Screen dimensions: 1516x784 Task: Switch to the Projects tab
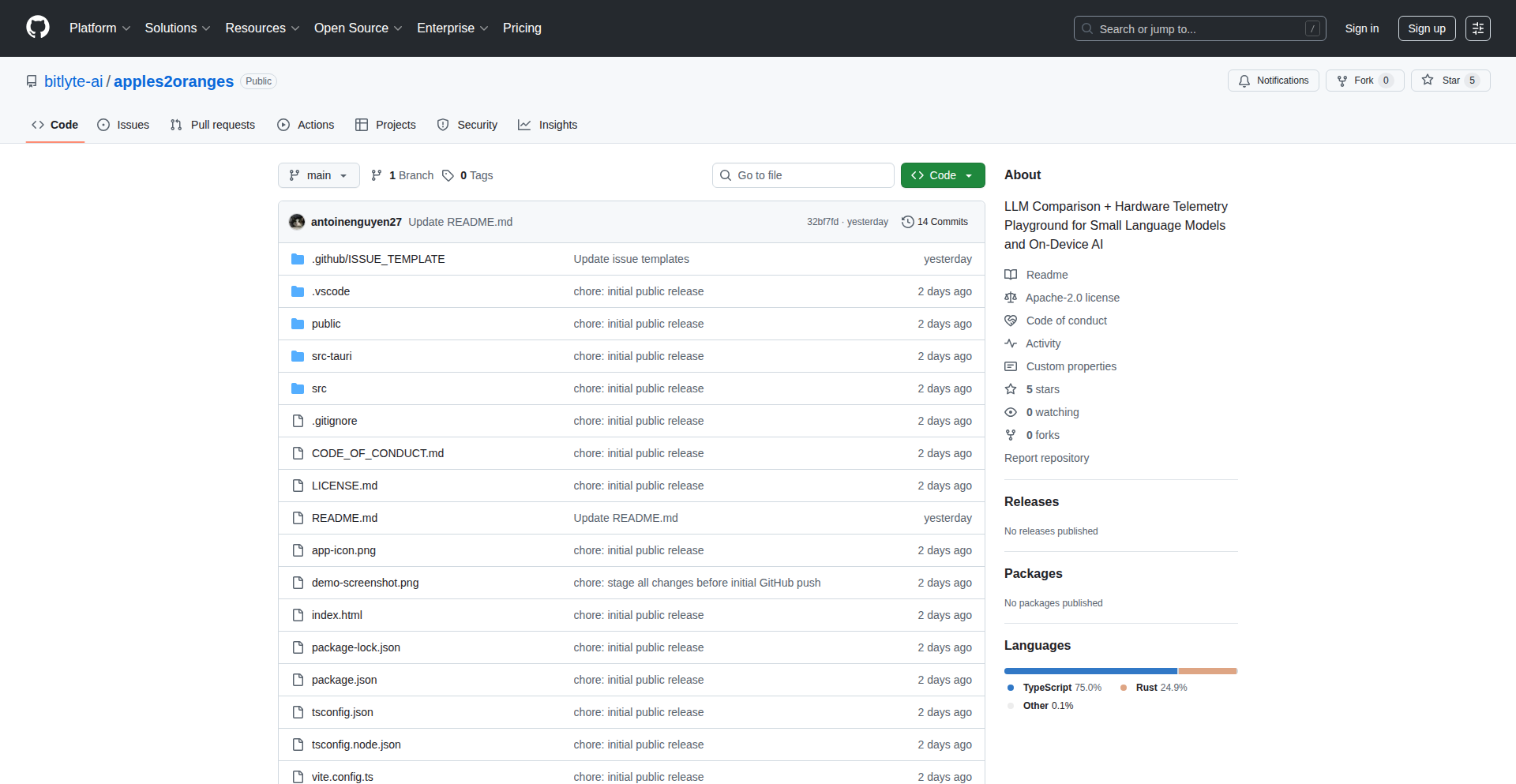386,125
